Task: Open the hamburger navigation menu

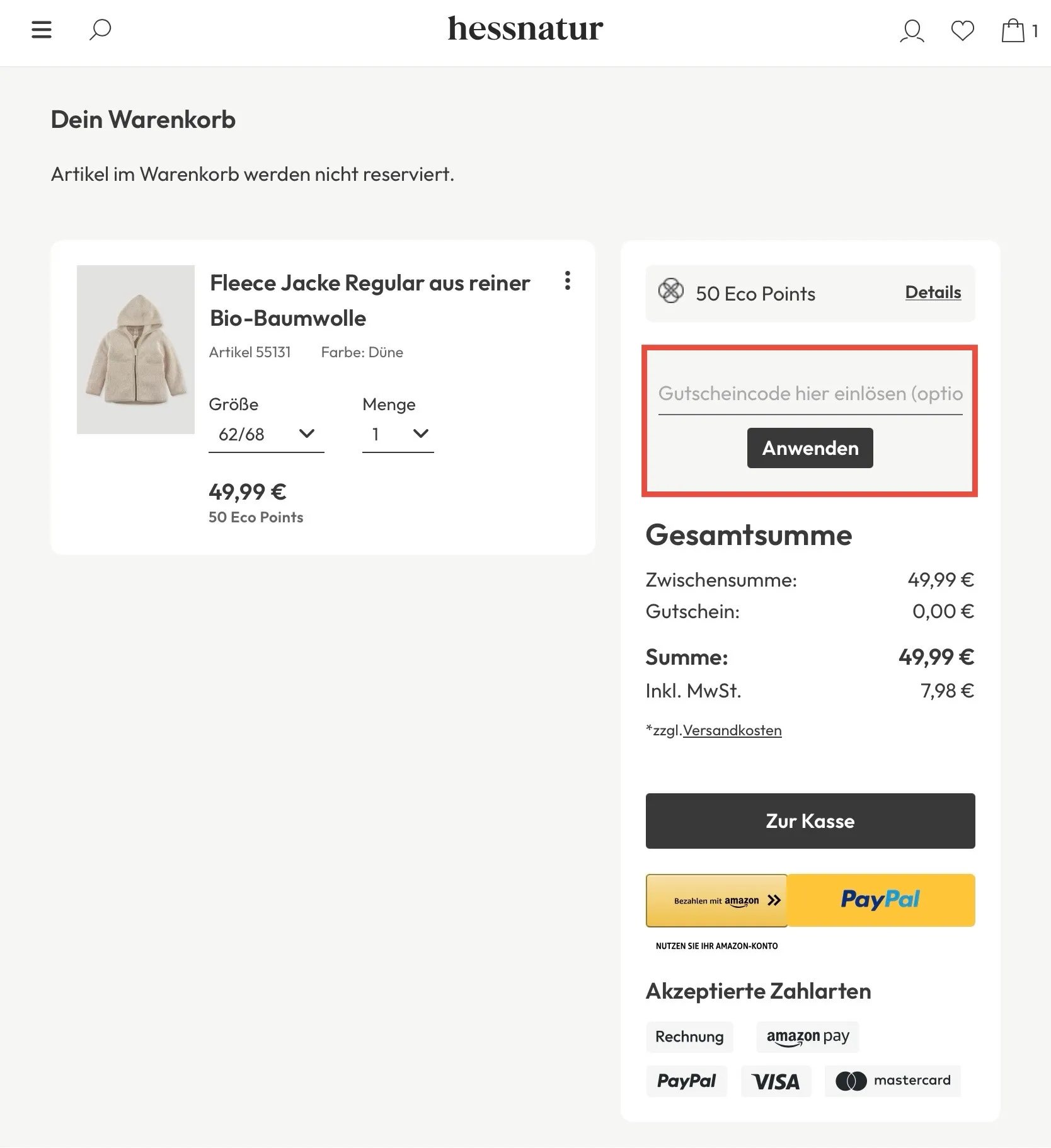Action: (42, 30)
